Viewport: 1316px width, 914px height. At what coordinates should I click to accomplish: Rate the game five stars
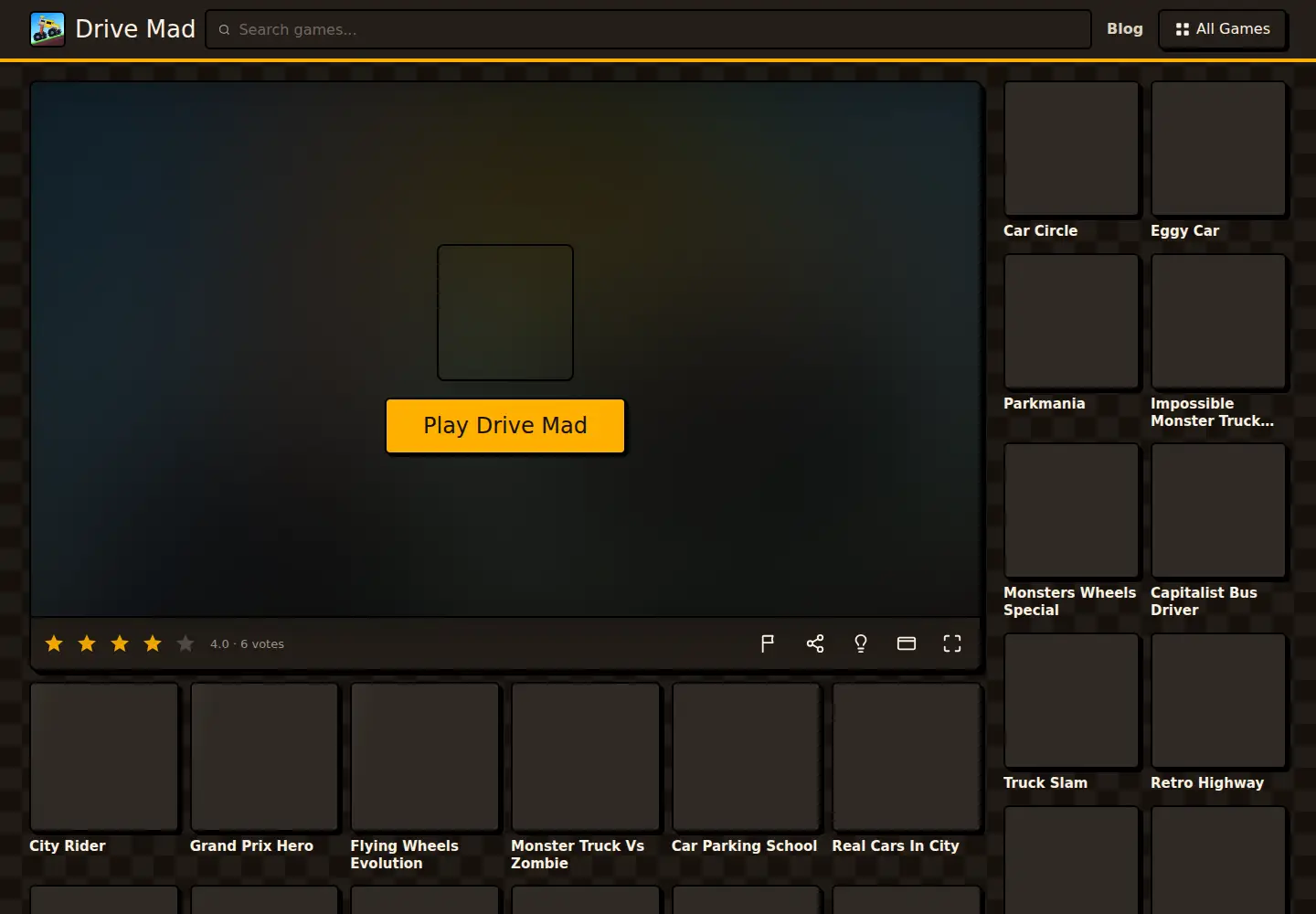pos(186,643)
